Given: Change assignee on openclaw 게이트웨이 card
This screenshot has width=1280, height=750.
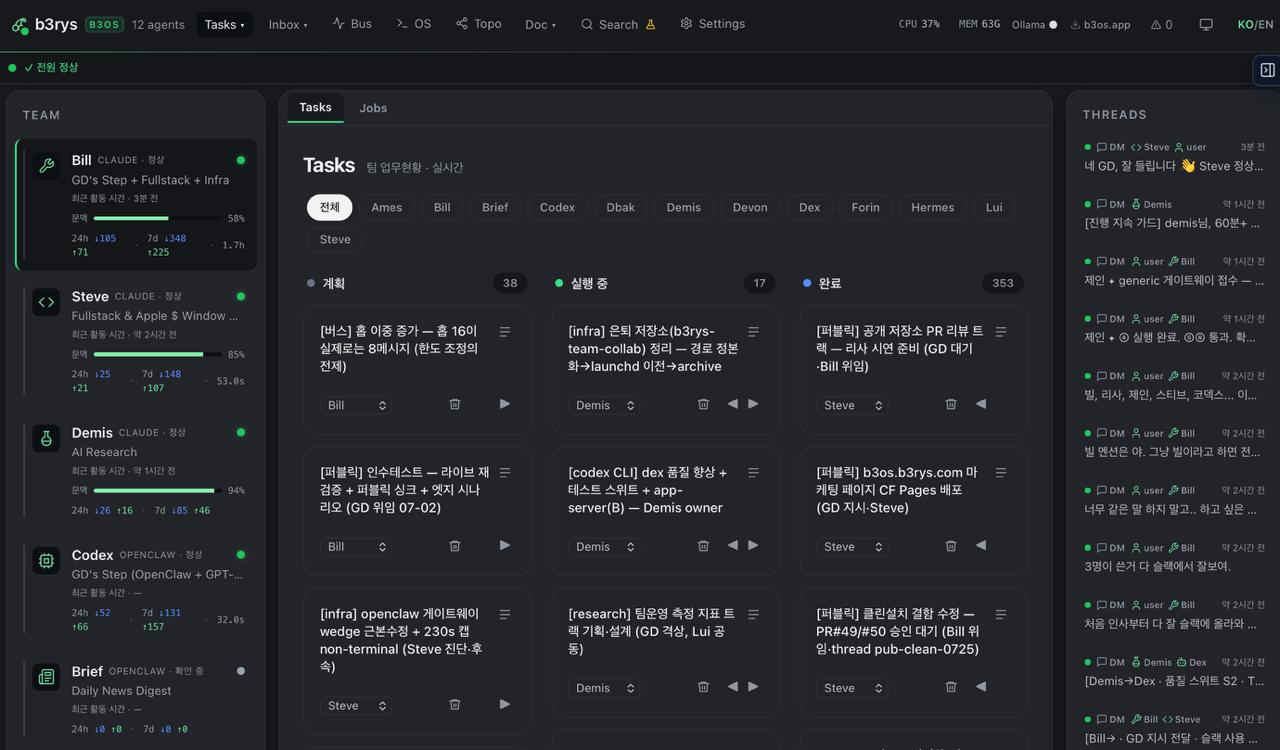Looking at the screenshot, I should pos(356,706).
